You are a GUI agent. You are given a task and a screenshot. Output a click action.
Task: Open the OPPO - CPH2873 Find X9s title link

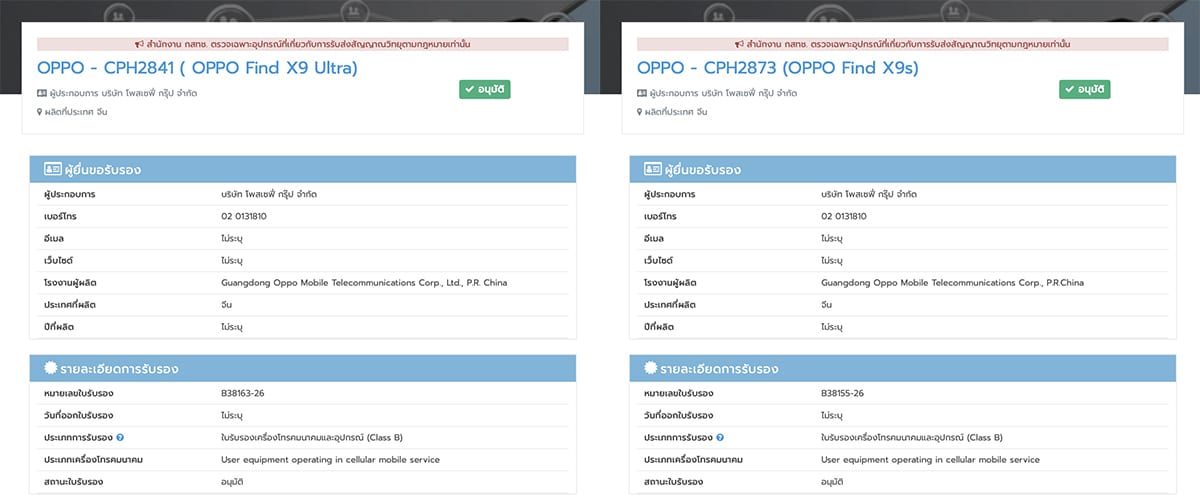pyautogui.click(x=777, y=68)
